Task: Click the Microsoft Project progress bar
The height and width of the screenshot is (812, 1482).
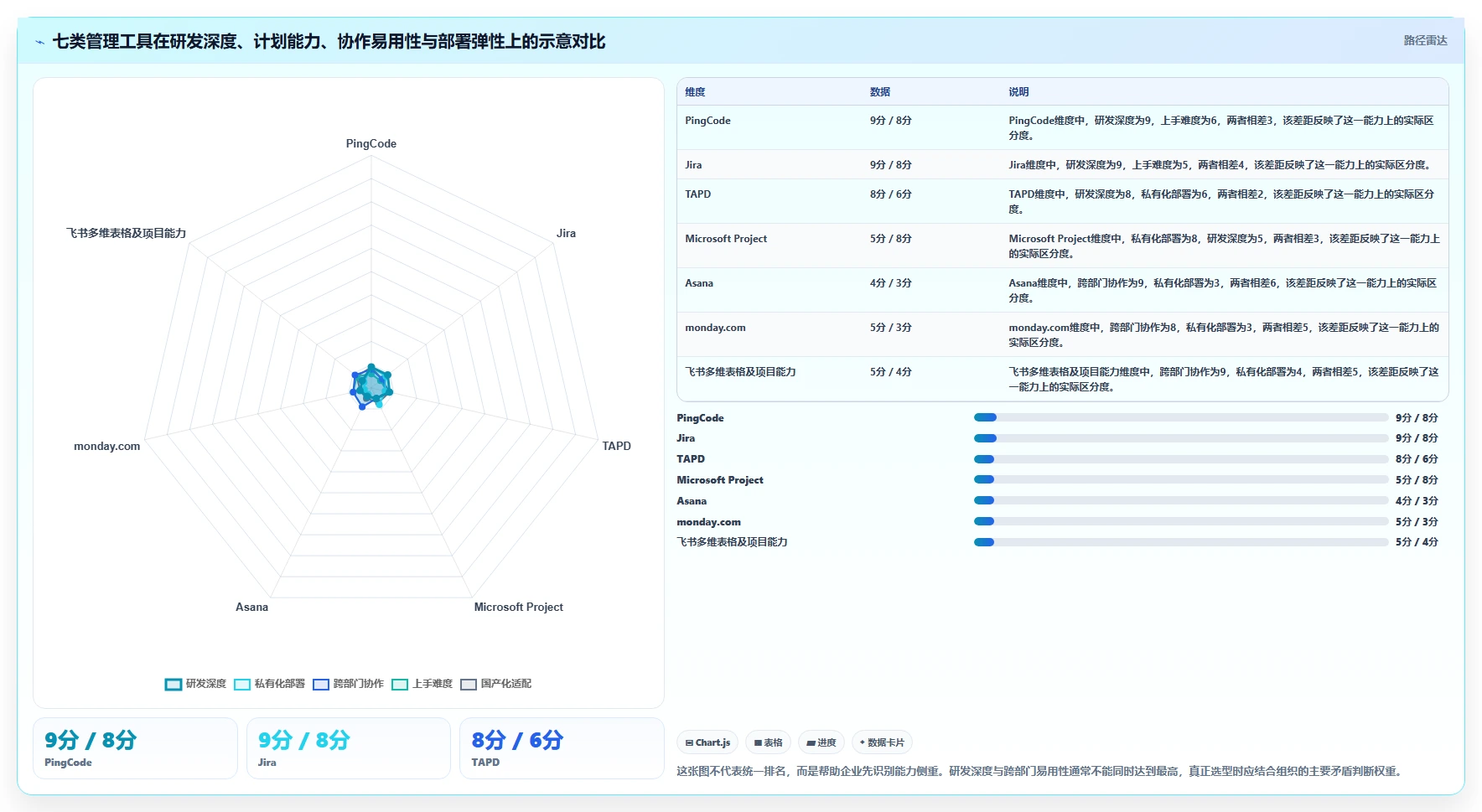Action: coord(1181,479)
